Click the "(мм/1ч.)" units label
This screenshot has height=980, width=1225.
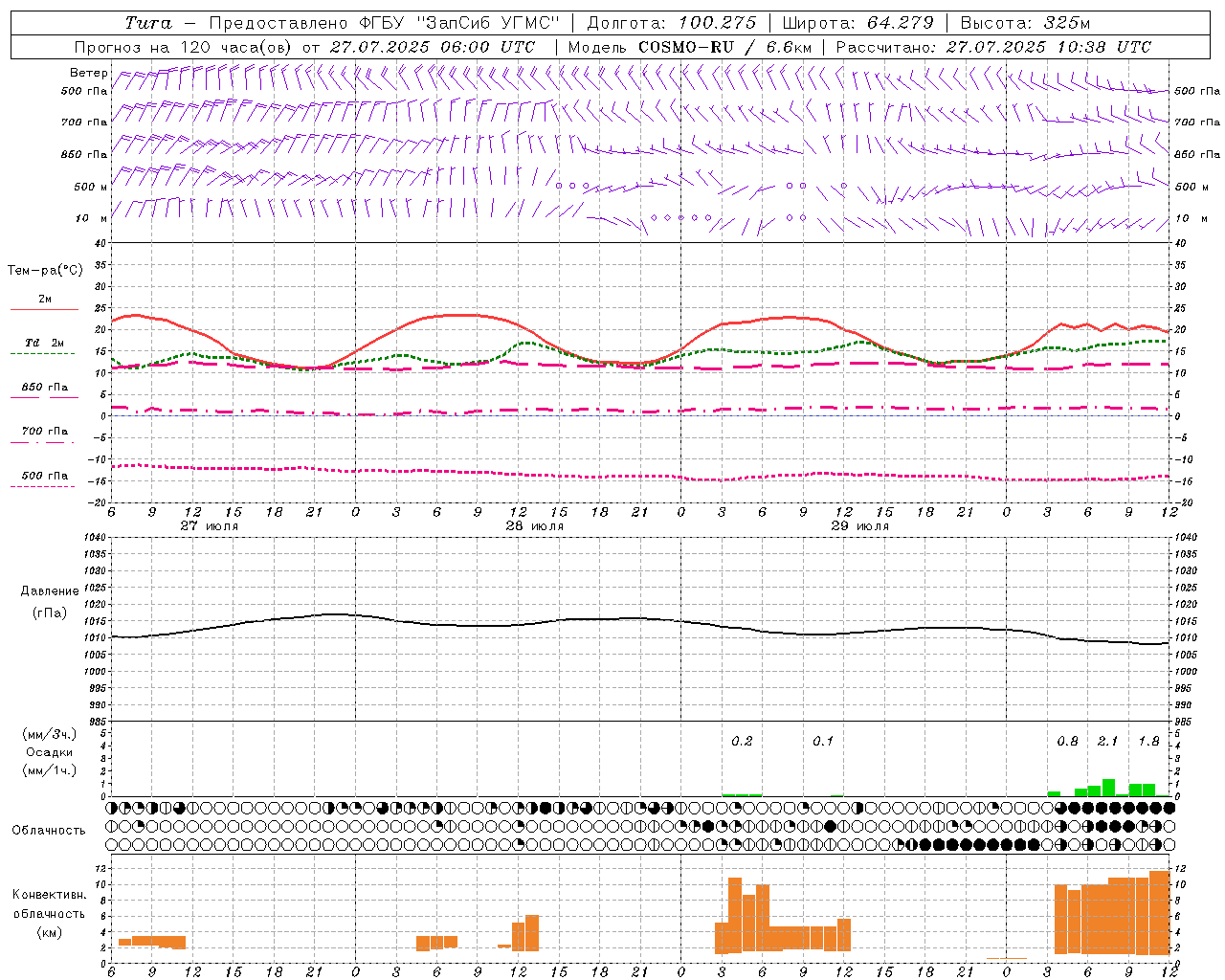click(x=50, y=770)
